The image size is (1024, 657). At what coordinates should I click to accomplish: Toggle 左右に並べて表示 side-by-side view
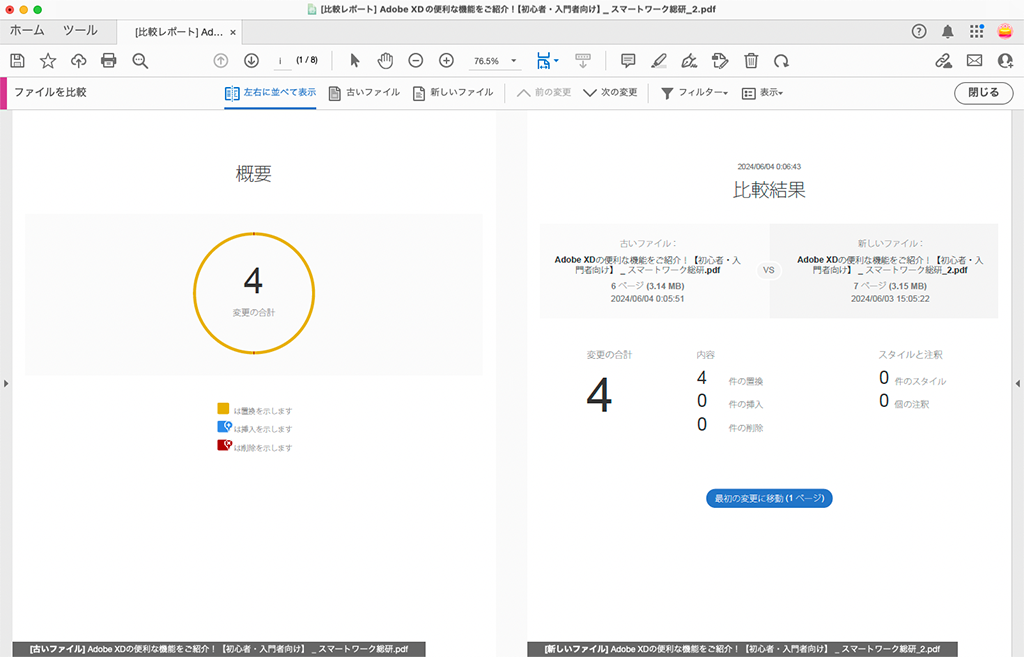[x=270, y=93]
